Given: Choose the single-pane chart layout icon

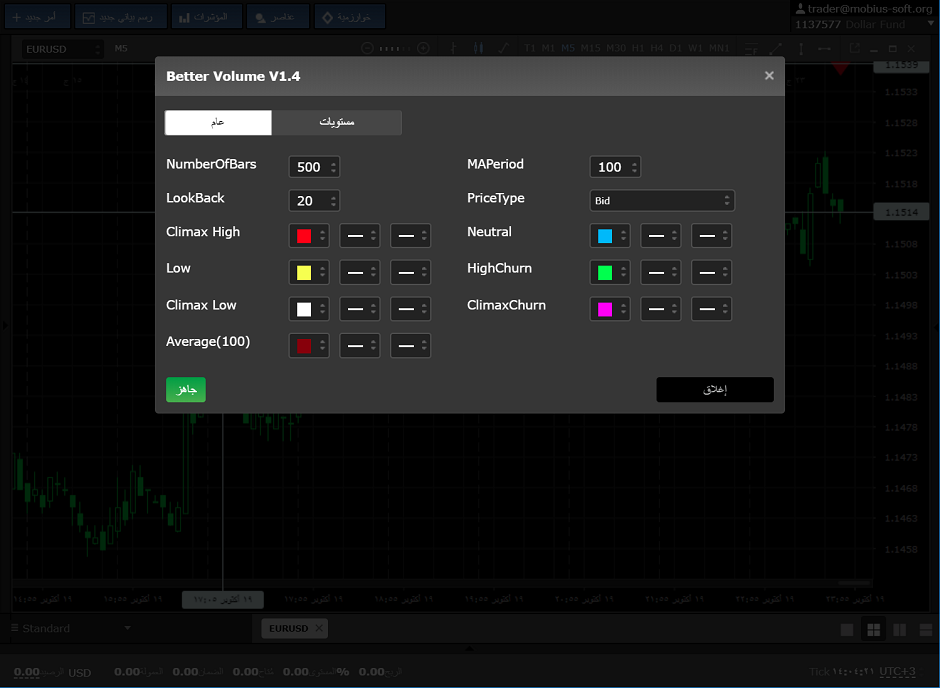Looking at the screenshot, I should click(x=847, y=629).
